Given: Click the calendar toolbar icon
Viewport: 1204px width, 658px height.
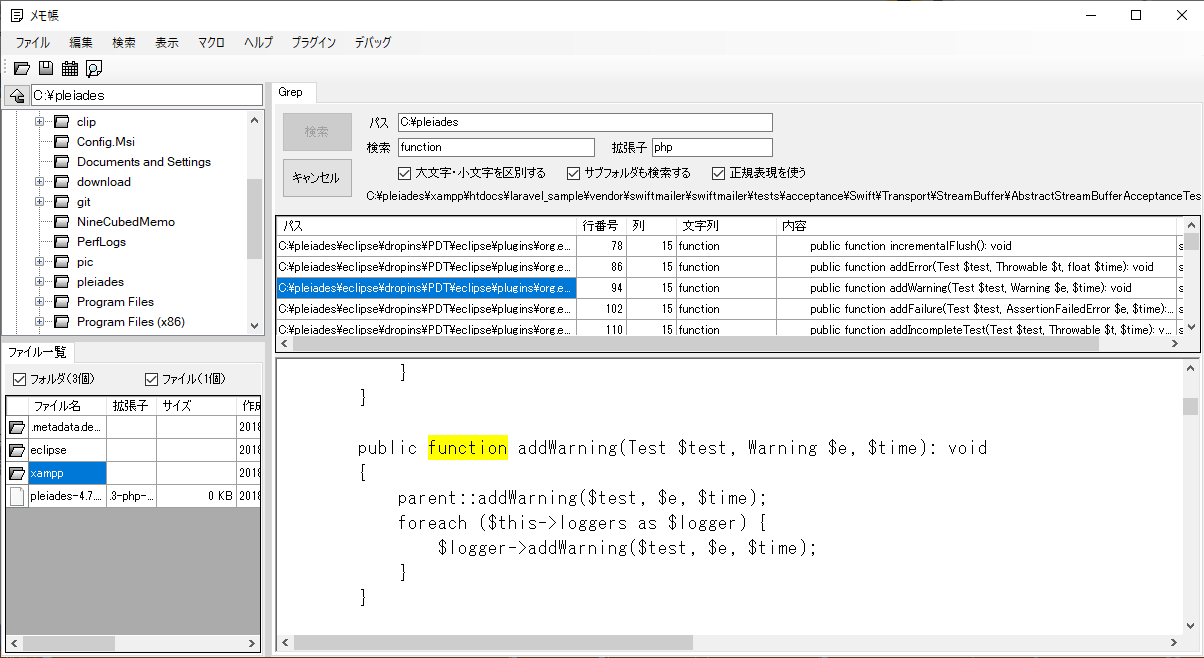Looking at the screenshot, I should (x=69, y=68).
